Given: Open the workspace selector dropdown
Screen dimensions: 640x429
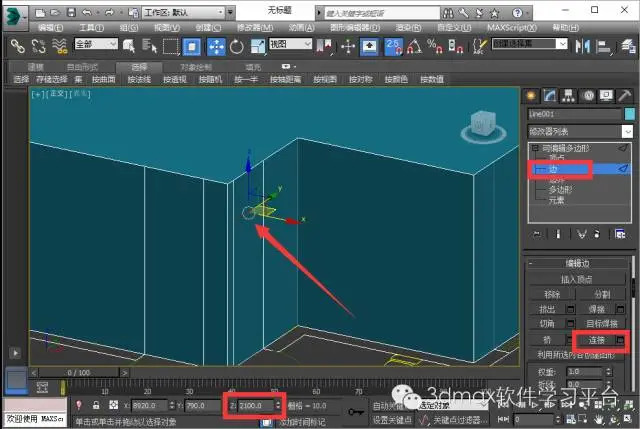Looking at the screenshot, I should (183, 13).
